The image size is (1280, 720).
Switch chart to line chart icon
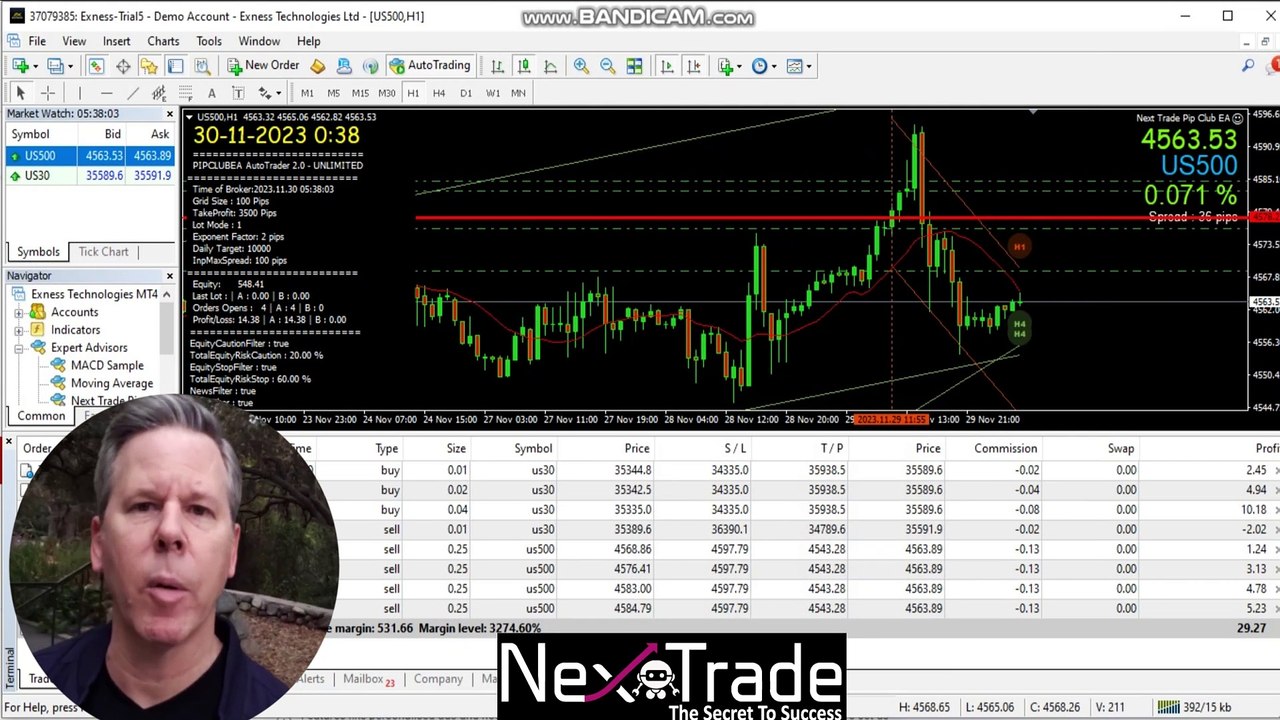[550, 66]
